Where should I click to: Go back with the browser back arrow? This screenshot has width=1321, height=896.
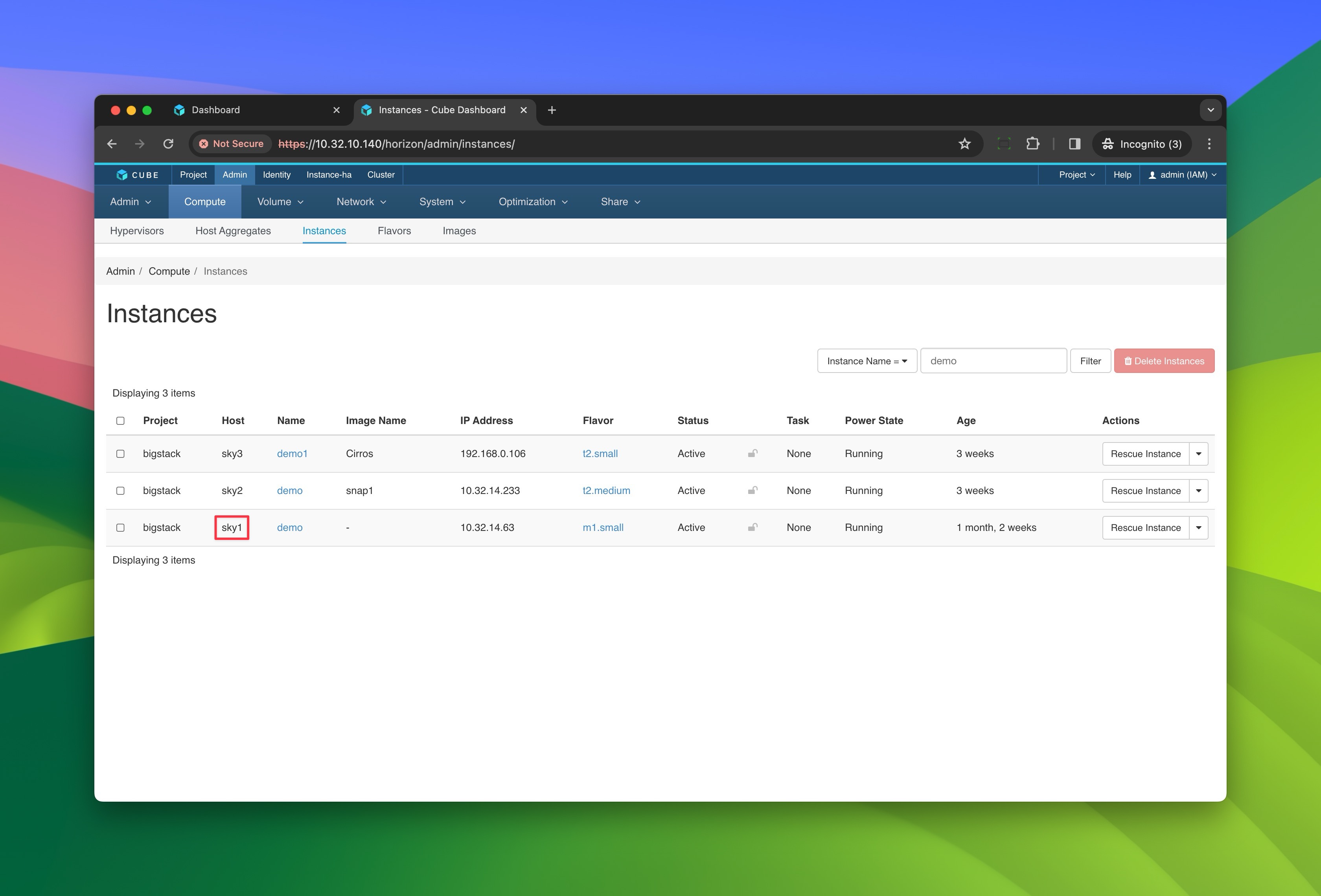[x=112, y=144]
